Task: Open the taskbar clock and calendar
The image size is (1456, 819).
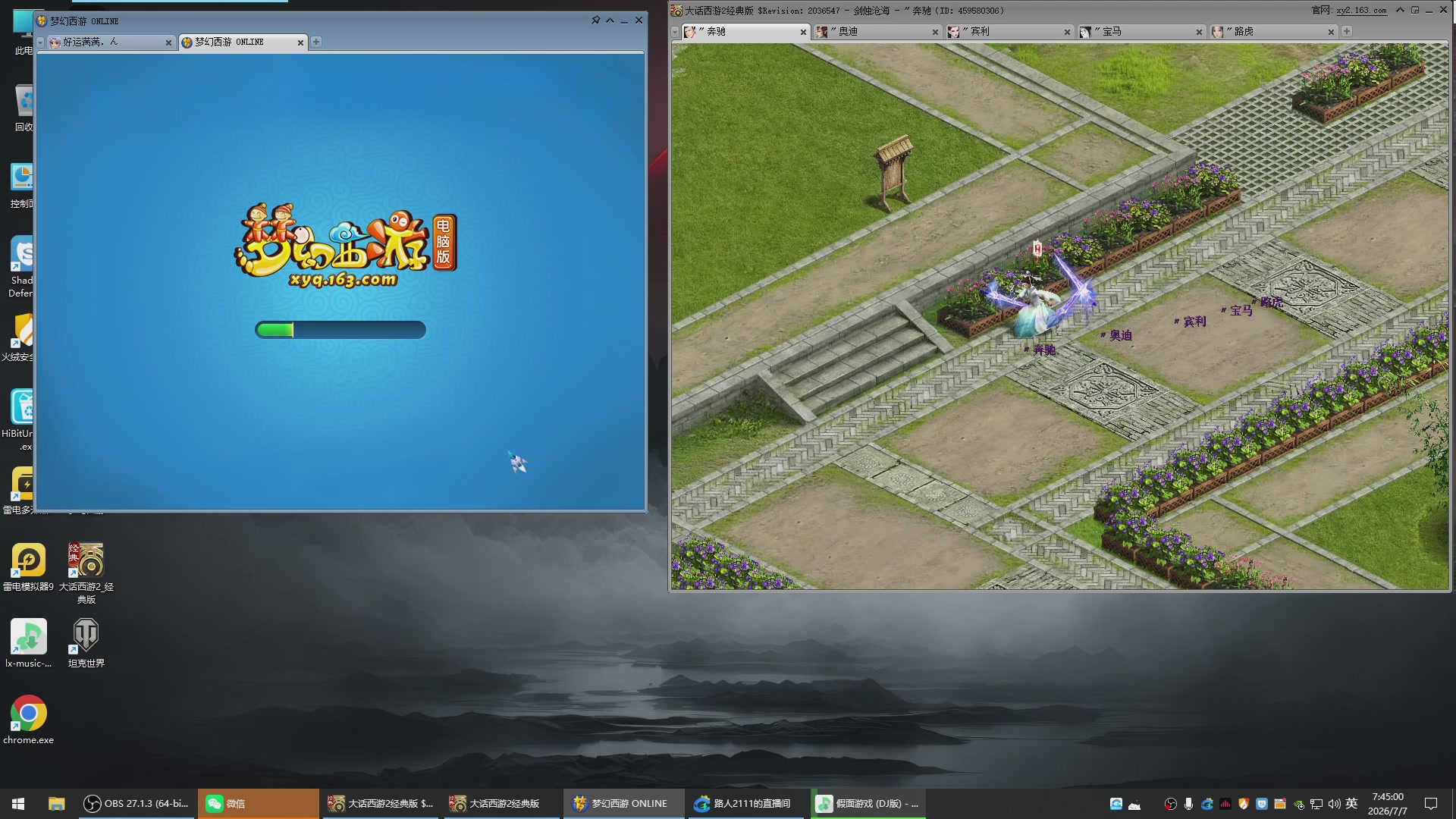Action: [1388, 804]
